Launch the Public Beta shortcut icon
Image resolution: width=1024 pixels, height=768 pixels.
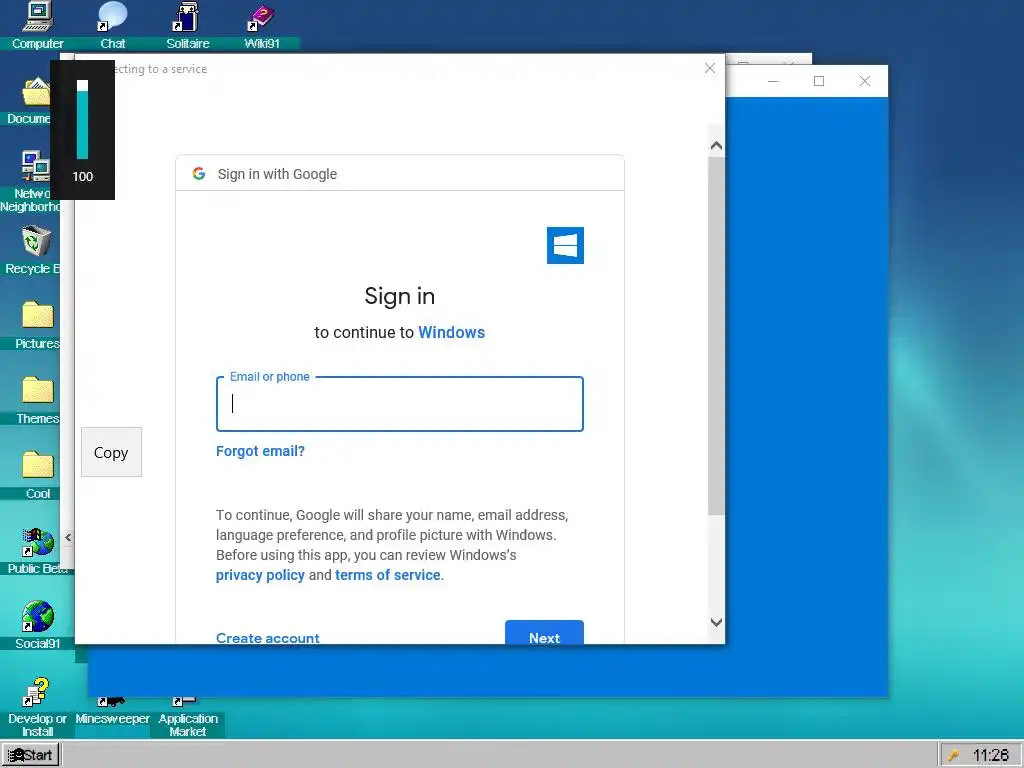pyautogui.click(x=37, y=551)
